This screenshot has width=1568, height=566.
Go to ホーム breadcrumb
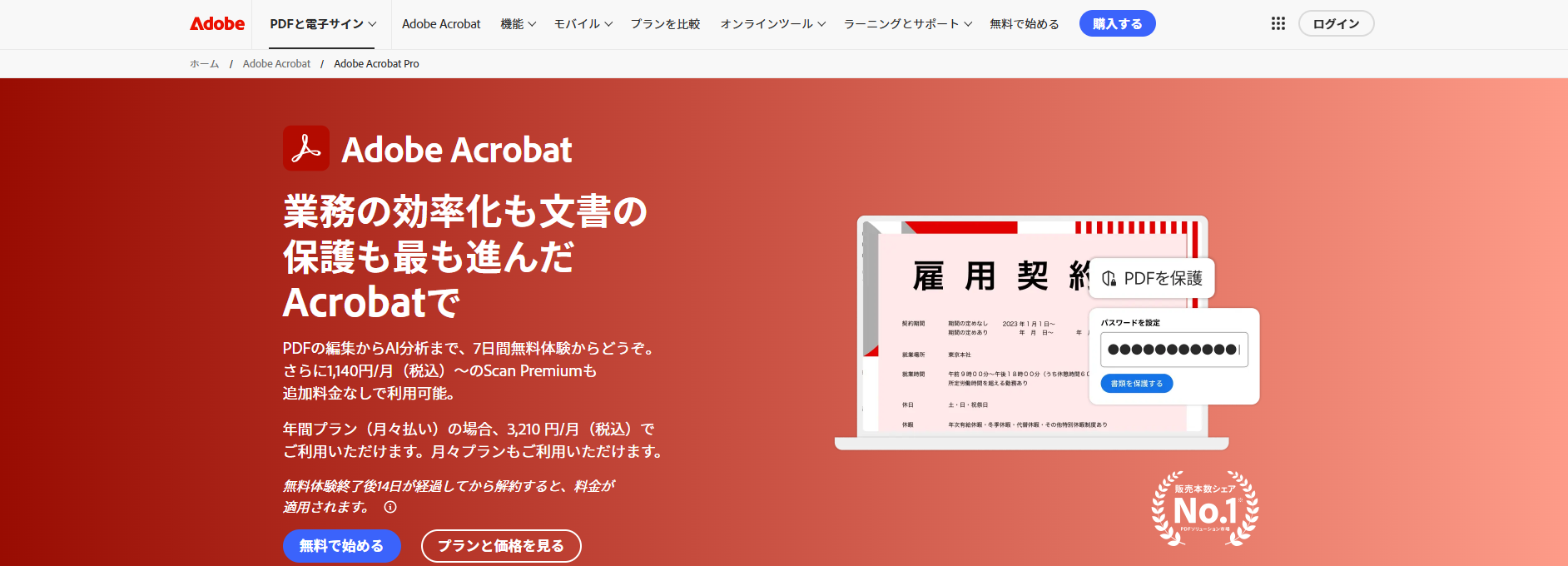(x=205, y=63)
